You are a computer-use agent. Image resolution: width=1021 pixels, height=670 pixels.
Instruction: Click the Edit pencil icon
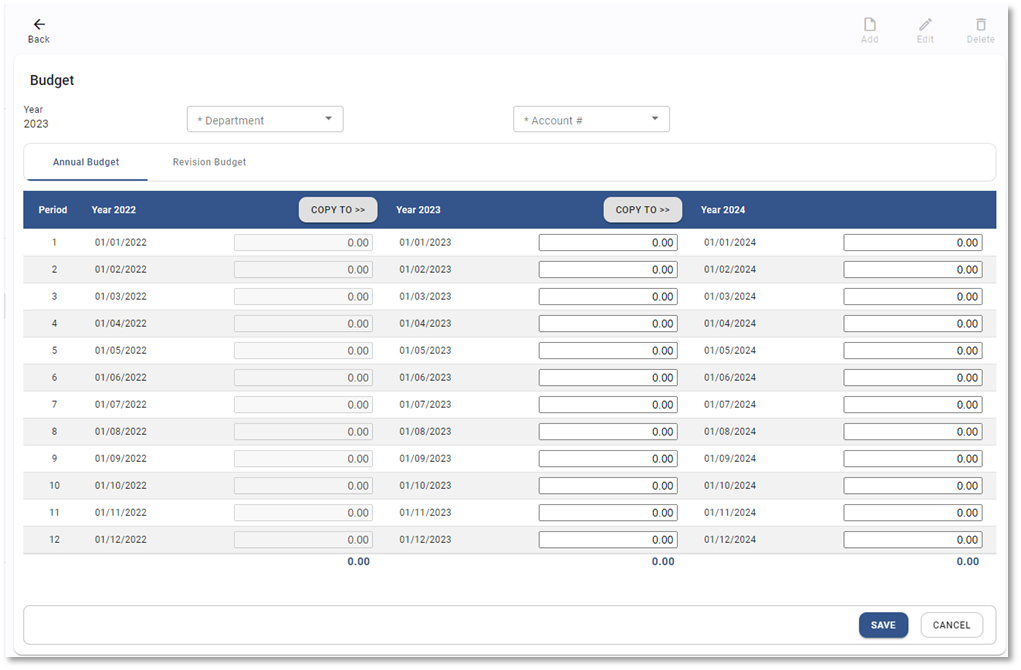[925, 25]
